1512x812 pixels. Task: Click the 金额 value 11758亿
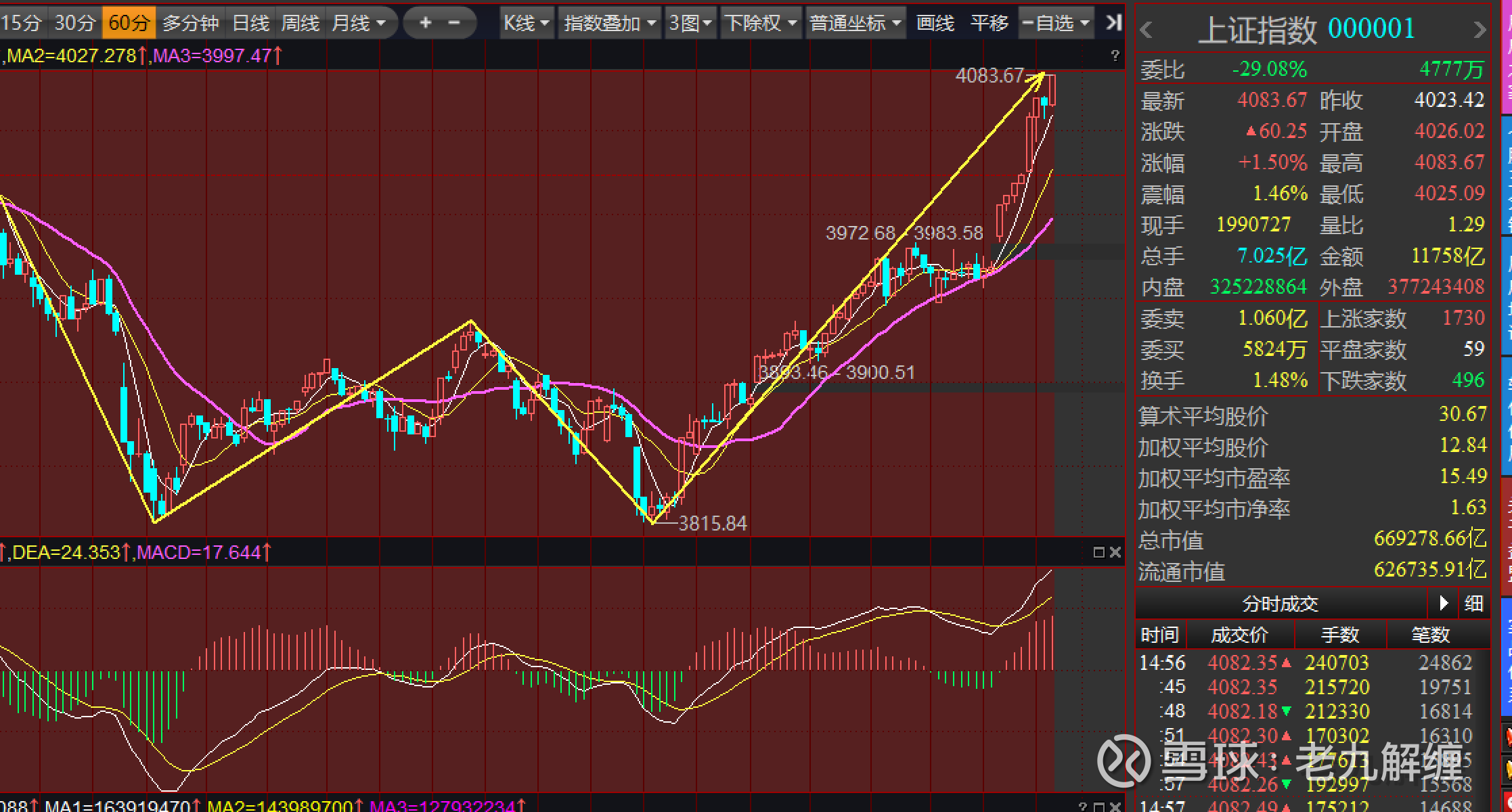point(1448,256)
